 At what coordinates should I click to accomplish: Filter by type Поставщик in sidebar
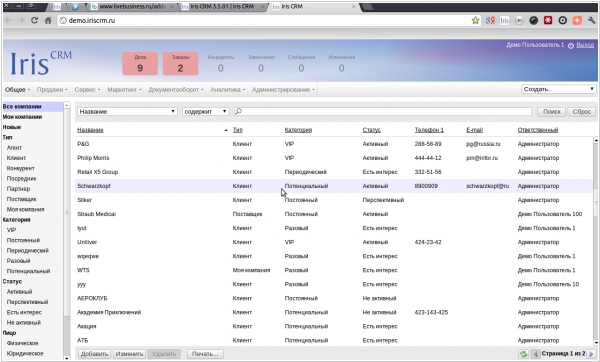[21, 199]
